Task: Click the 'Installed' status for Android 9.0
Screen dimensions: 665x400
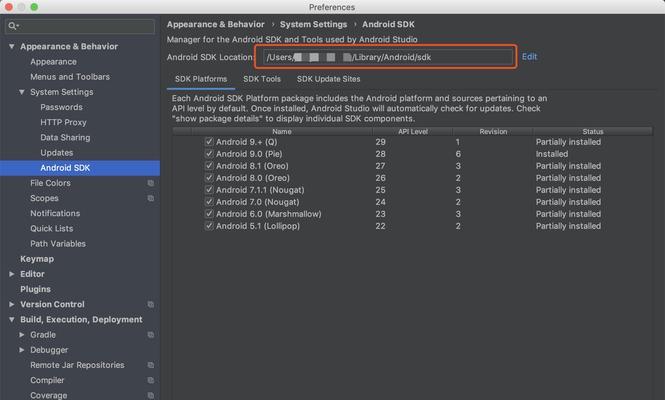Action: (x=552, y=154)
